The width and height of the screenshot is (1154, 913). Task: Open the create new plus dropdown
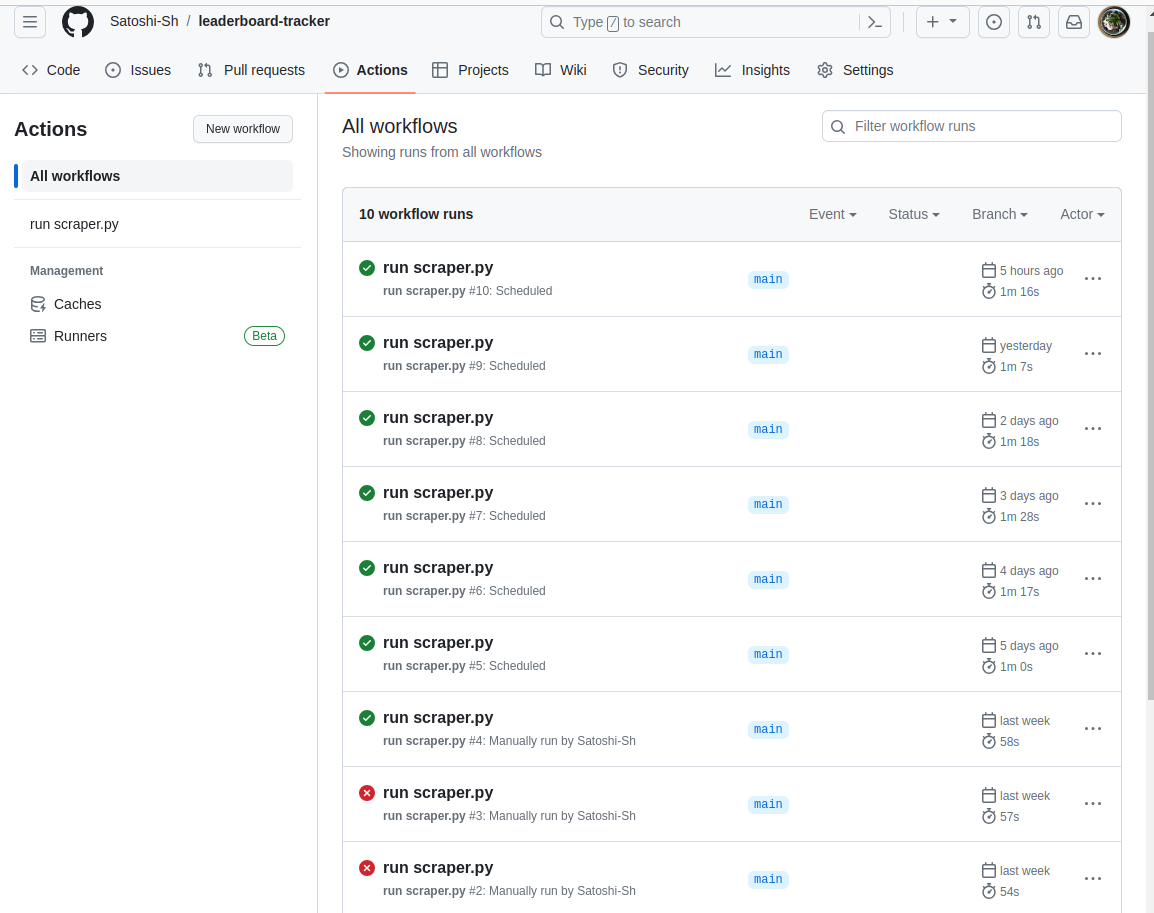(x=942, y=22)
